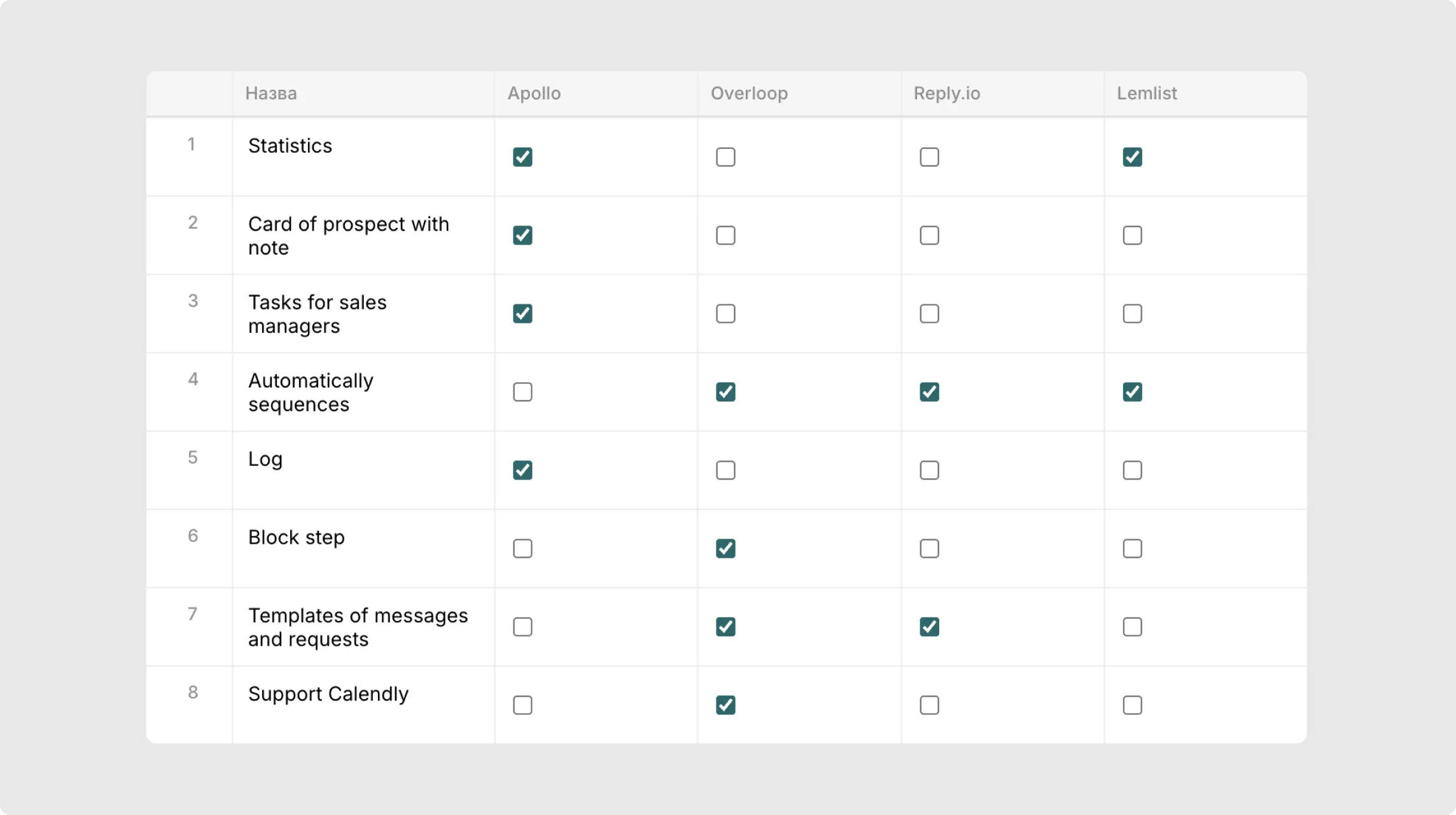The height and width of the screenshot is (815, 1456).
Task: Check Overloop checkbox in Statistics row
Action: tap(725, 157)
